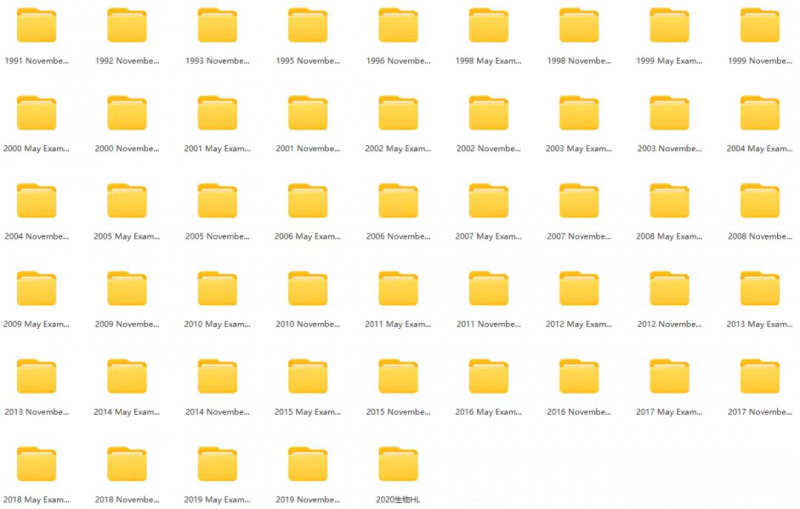Select the 1999 November folder icon
Image resolution: width=800 pixels, height=509 pixels.
point(760,25)
